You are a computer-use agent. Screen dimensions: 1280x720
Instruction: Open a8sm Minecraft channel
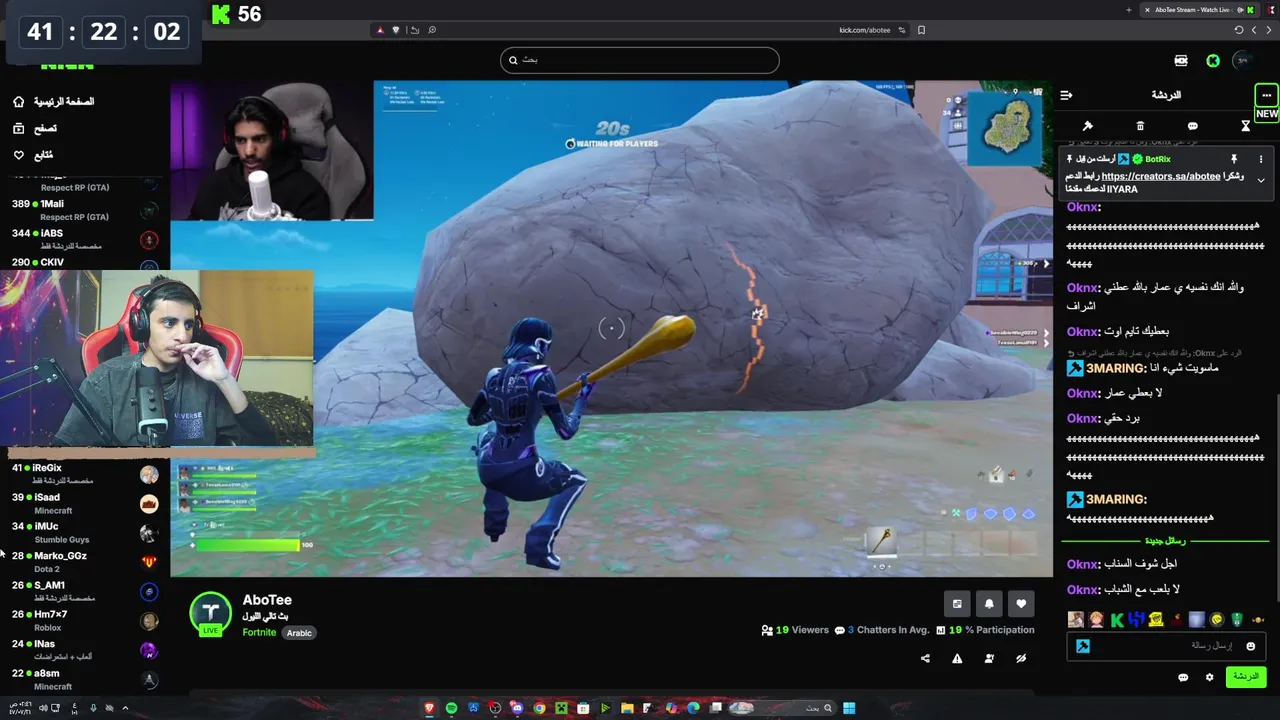pyautogui.click(x=85, y=679)
